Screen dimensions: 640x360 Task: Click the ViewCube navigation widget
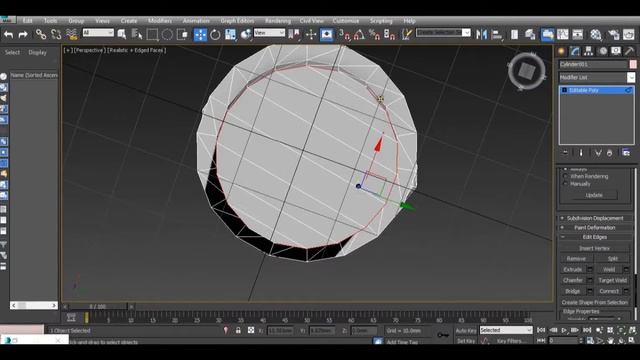tap(527, 71)
